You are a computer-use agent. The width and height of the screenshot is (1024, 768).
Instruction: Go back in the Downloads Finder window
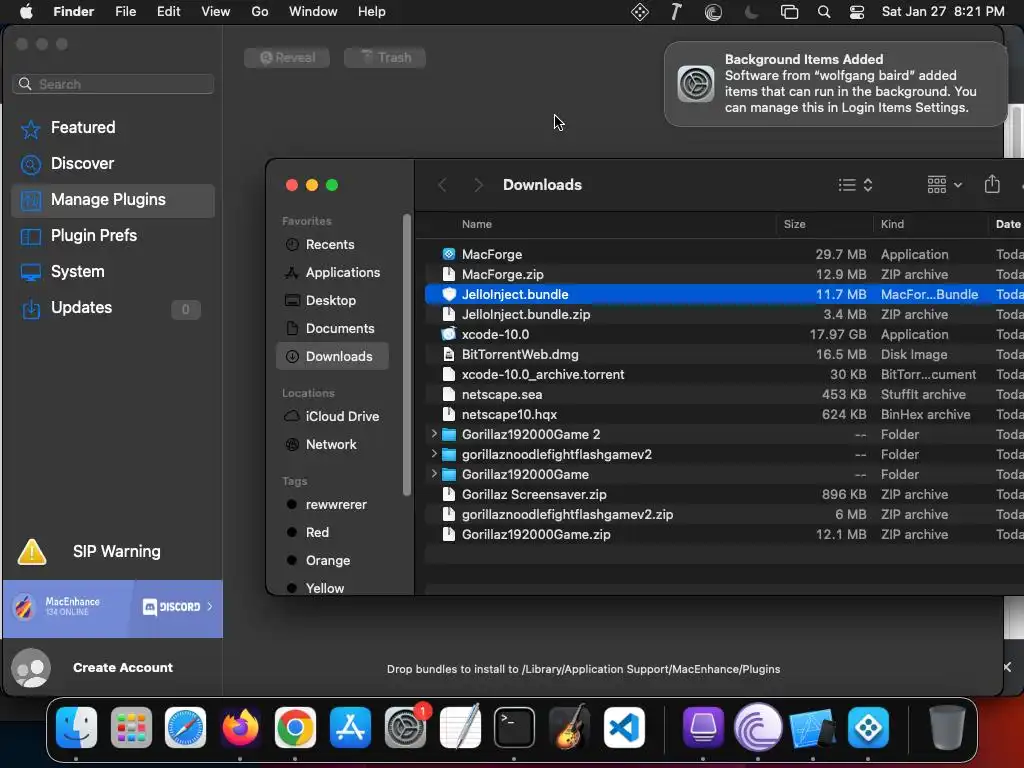(x=442, y=185)
